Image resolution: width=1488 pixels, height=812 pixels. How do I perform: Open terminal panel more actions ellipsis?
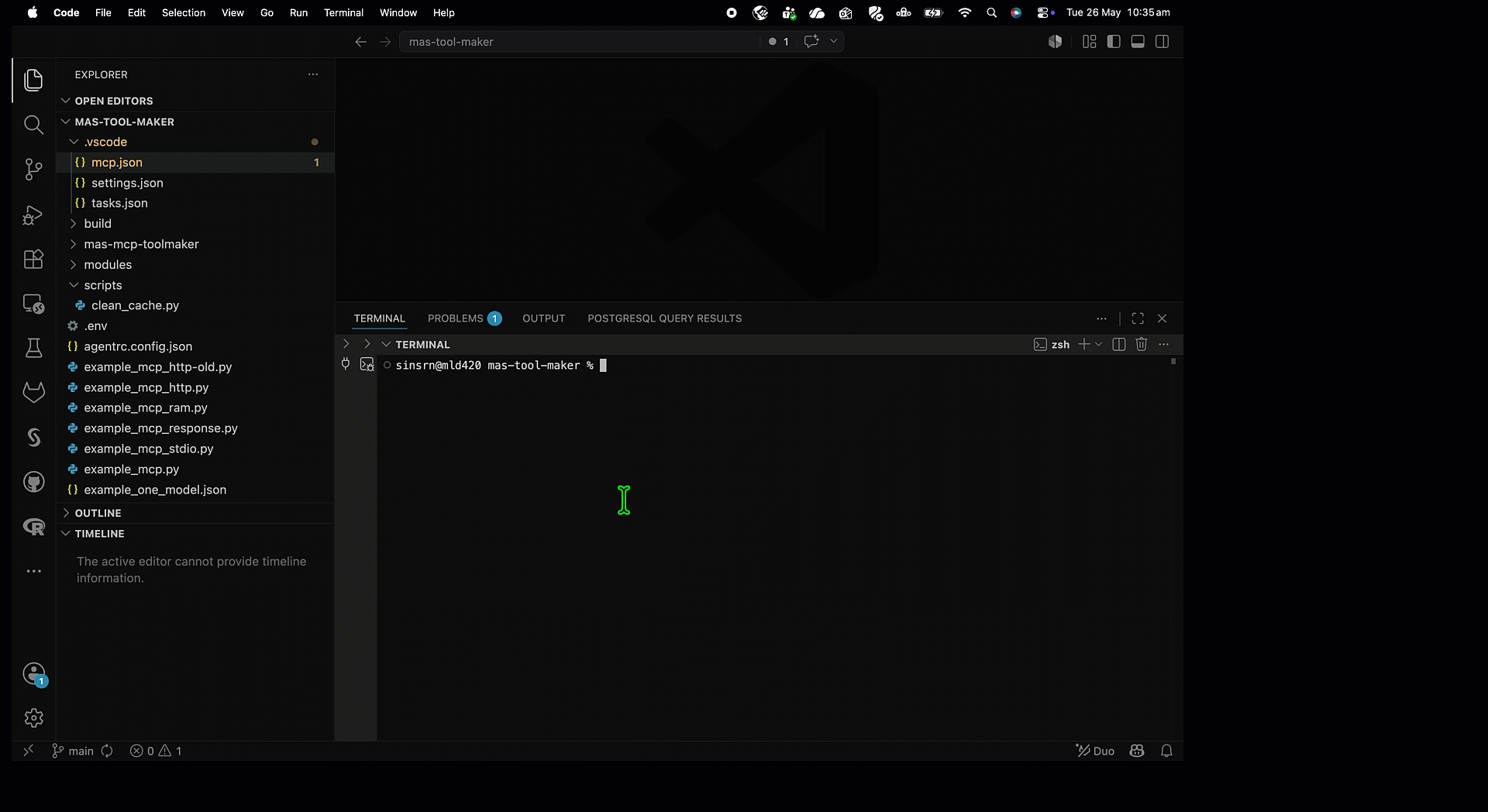pos(1163,345)
